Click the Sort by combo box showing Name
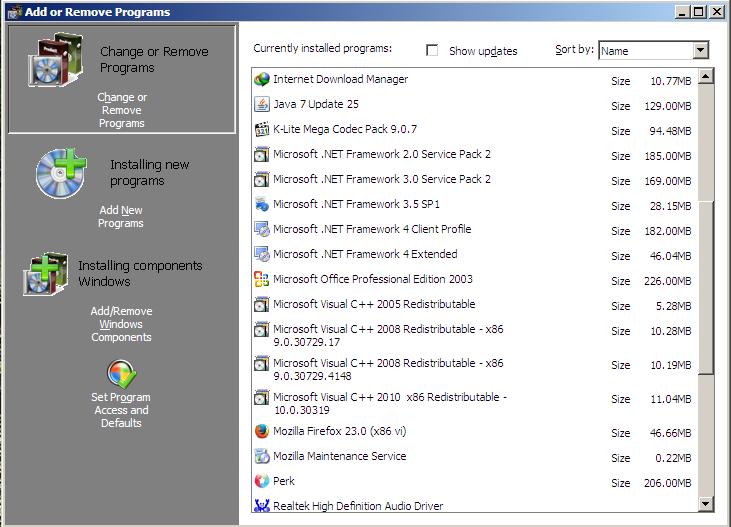731x527 pixels. [653, 50]
